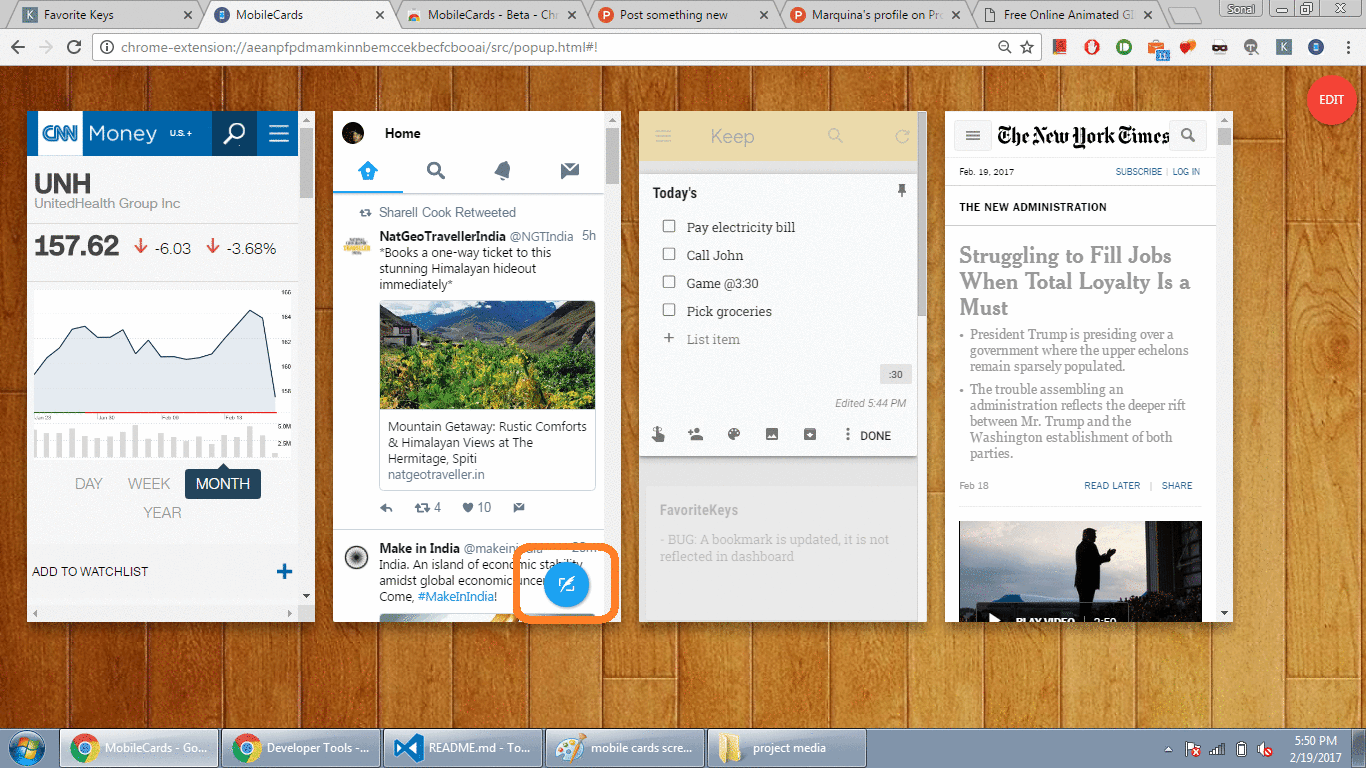Open the Windows Start button
This screenshot has width=1366, height=768.
(x=27, y=747)
